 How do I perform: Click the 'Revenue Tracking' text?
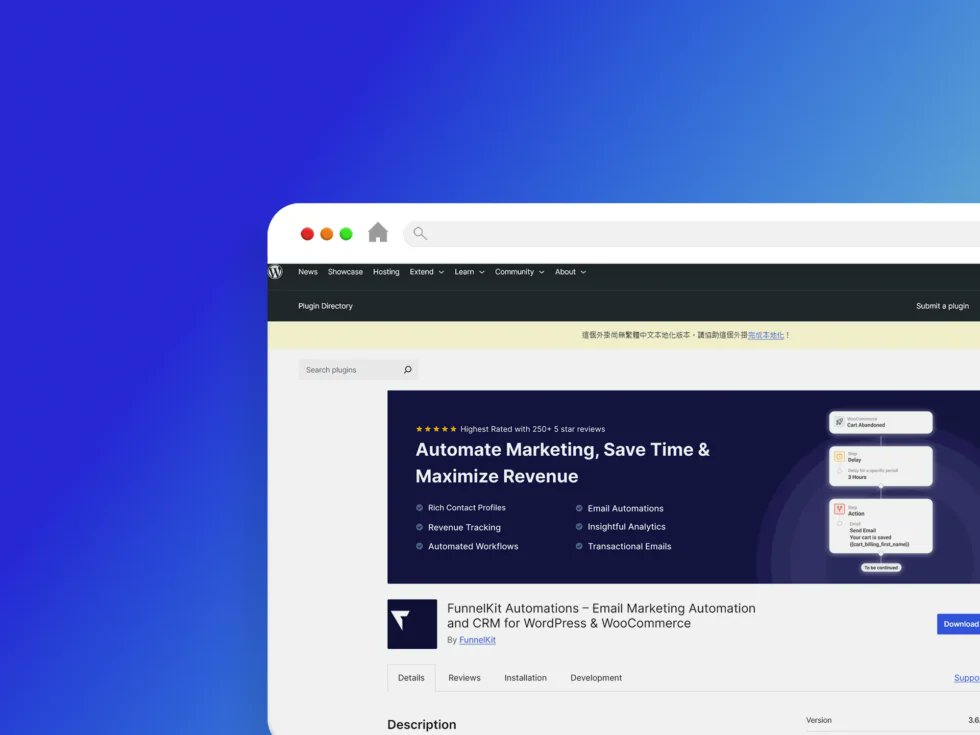[464, 527]
